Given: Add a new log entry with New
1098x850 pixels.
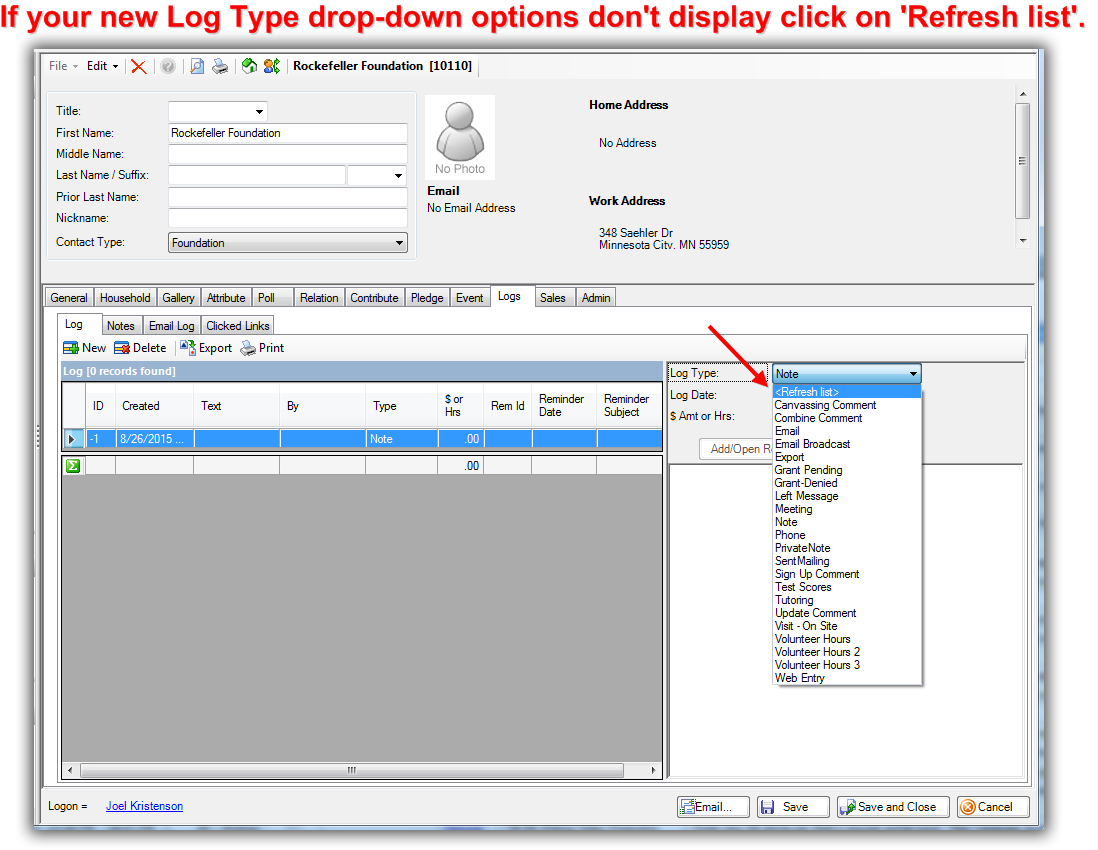Looking at the screenshot, I should pos(85,348).
